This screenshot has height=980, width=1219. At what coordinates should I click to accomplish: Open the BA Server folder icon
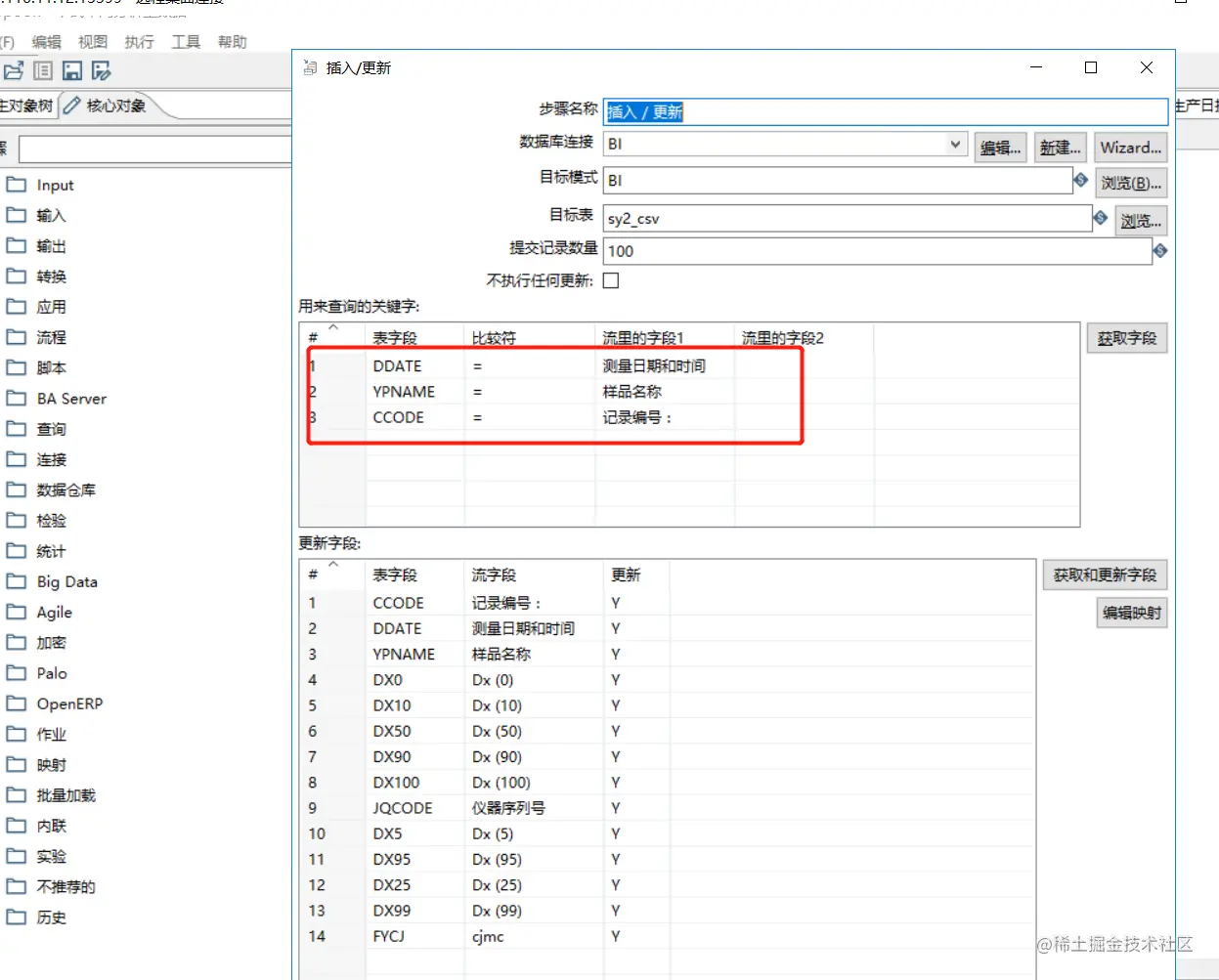16,399
